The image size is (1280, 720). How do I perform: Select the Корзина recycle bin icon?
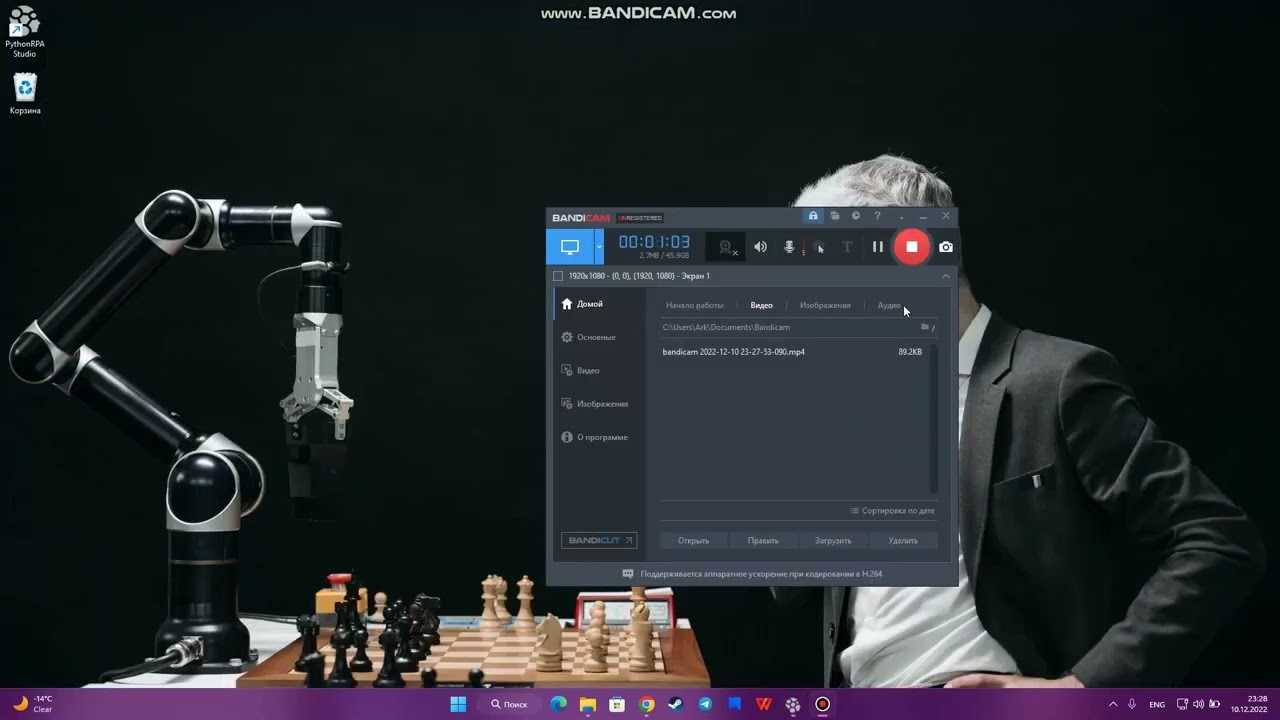click(x=25, y=94)
